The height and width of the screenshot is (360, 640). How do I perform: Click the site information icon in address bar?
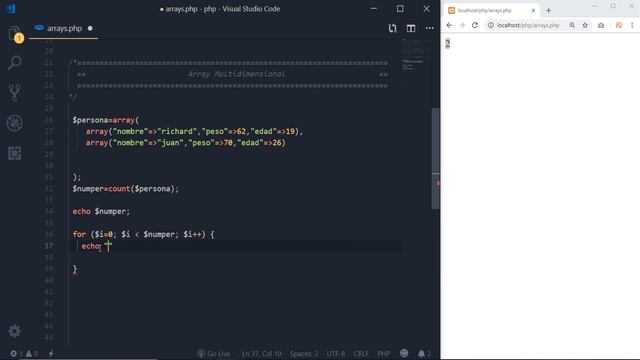pyautogui.click(x=491, y=25)
